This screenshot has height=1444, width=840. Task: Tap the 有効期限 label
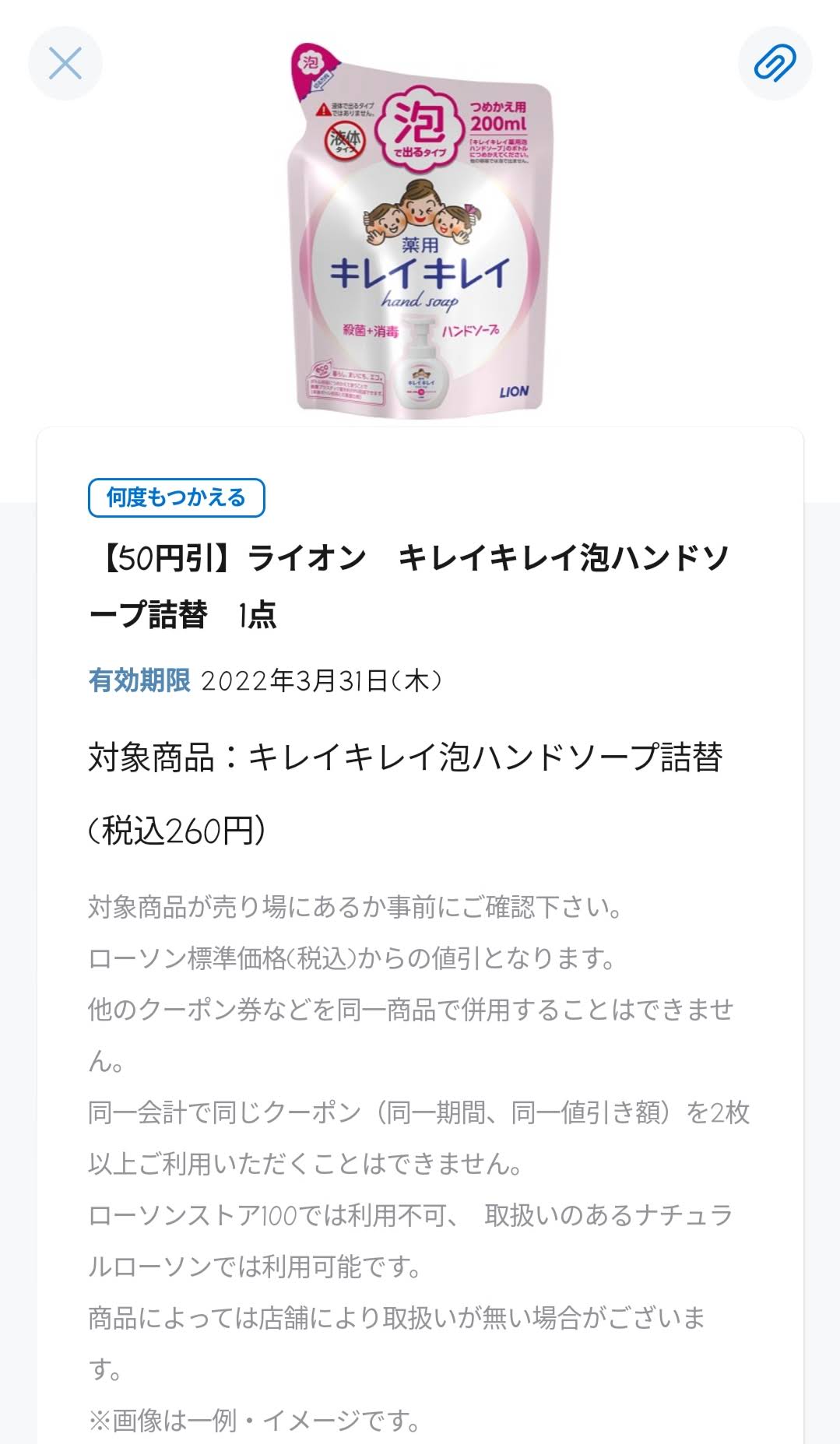pos(139,681)
